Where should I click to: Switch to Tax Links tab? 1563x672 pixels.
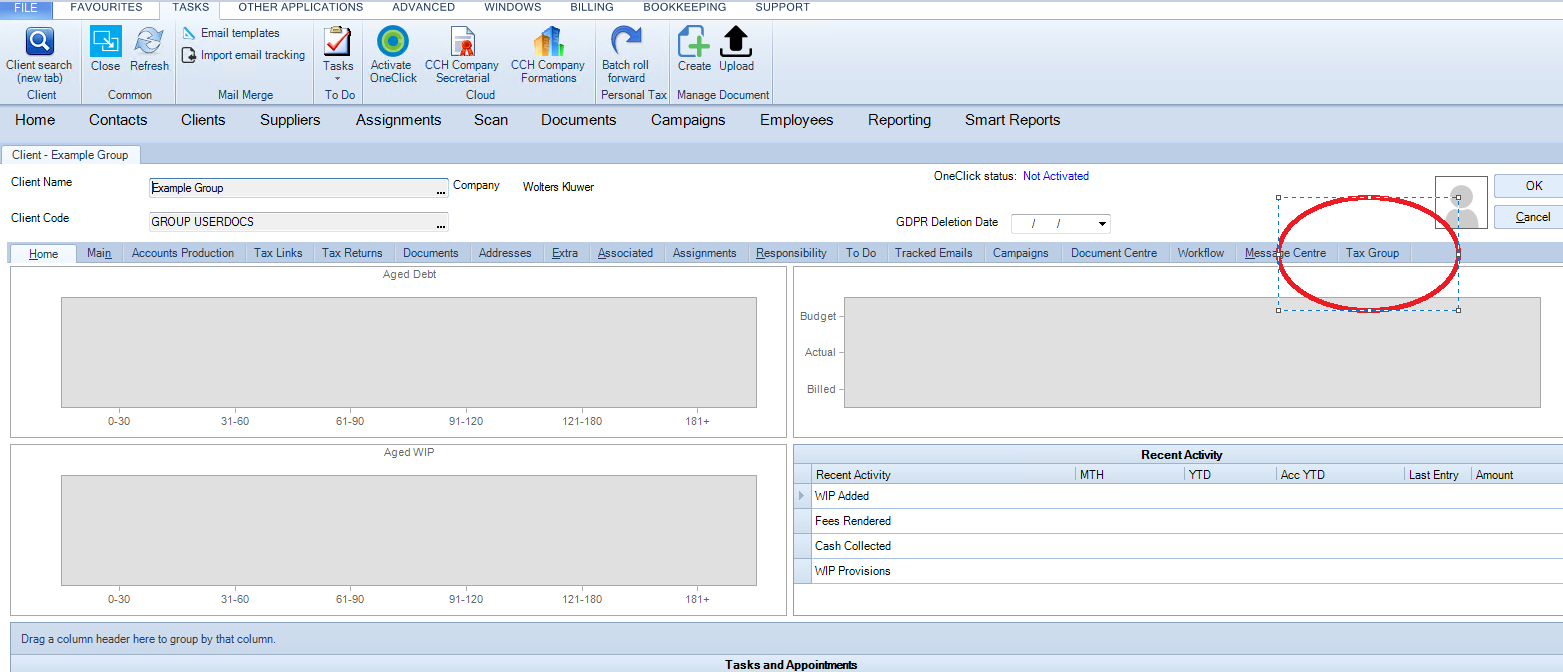pos(278,253)
